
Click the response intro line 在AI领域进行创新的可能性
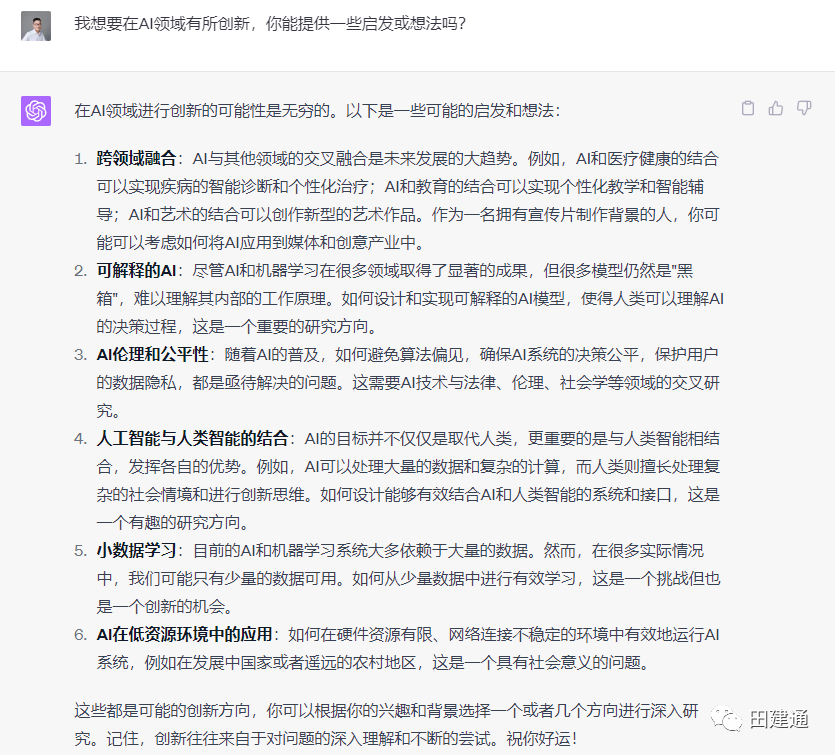[317, 110]
